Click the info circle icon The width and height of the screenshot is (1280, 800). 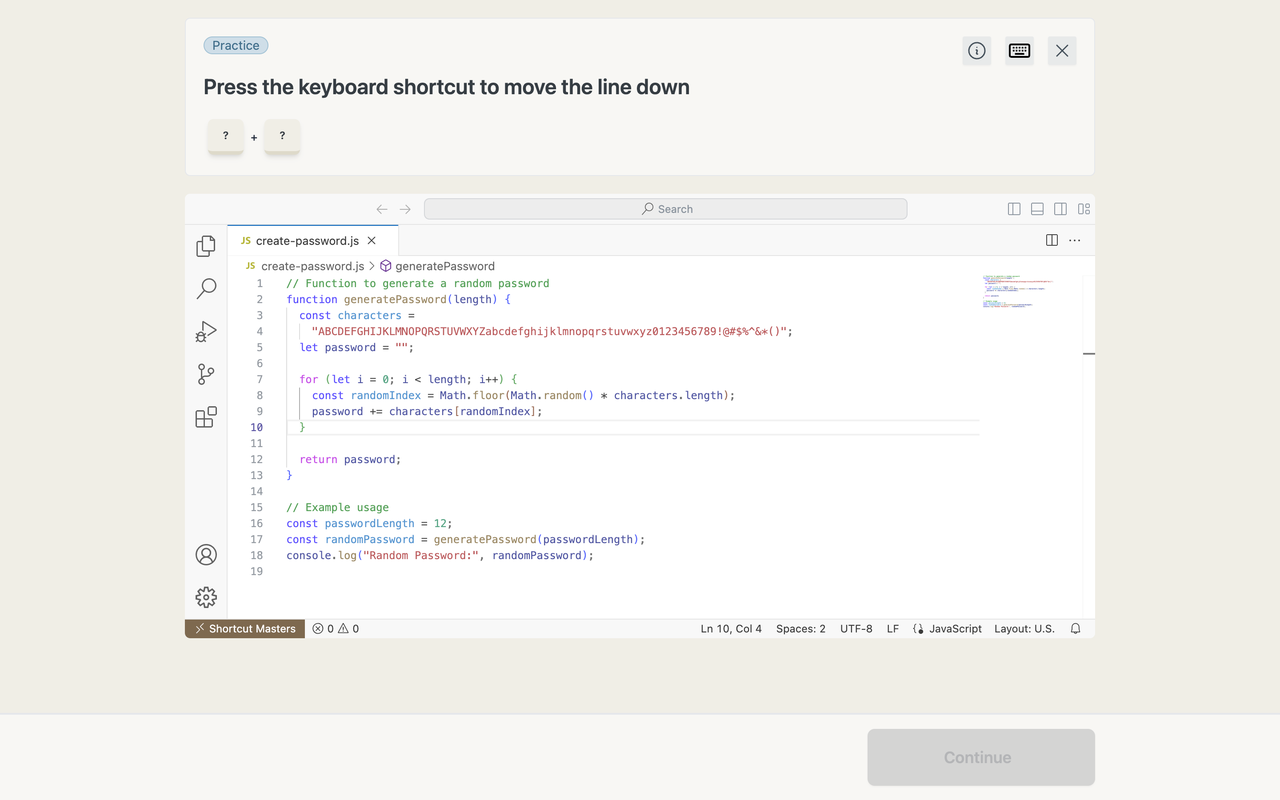click(x=977, y=51)
